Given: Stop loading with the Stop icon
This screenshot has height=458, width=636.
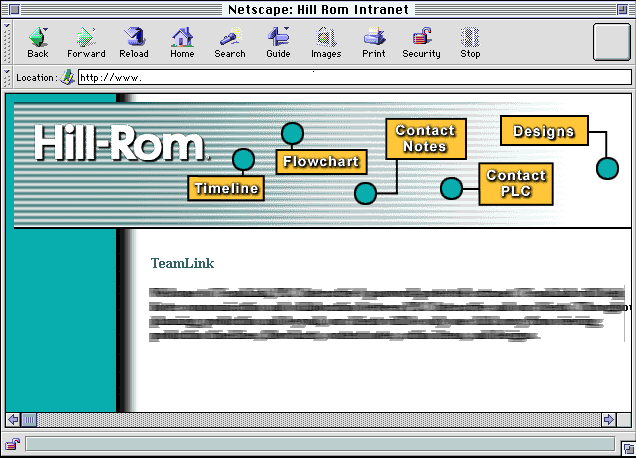Looking at the screenshot, I should [470, 42].
